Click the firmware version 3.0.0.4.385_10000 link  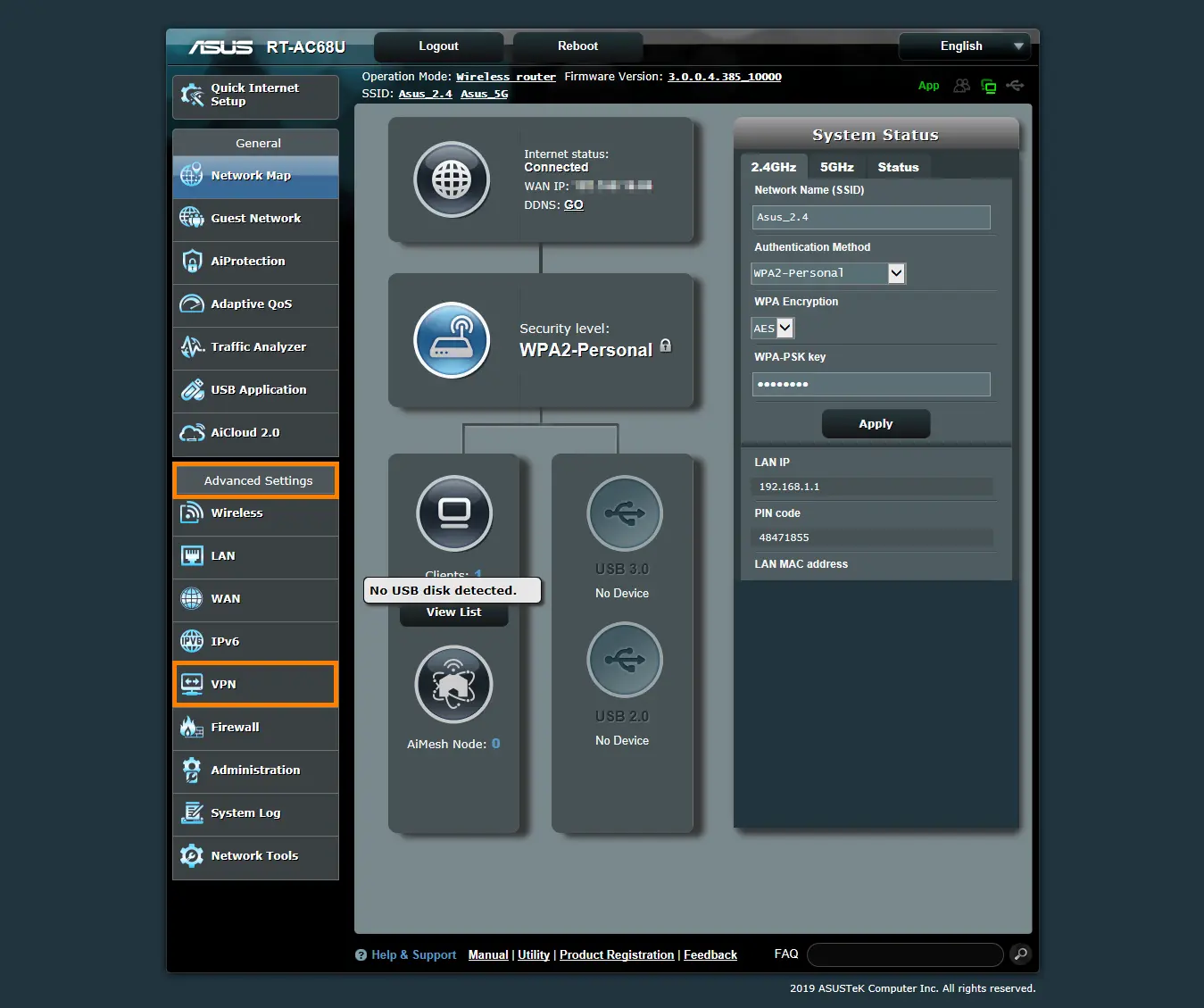pos(725,77)
